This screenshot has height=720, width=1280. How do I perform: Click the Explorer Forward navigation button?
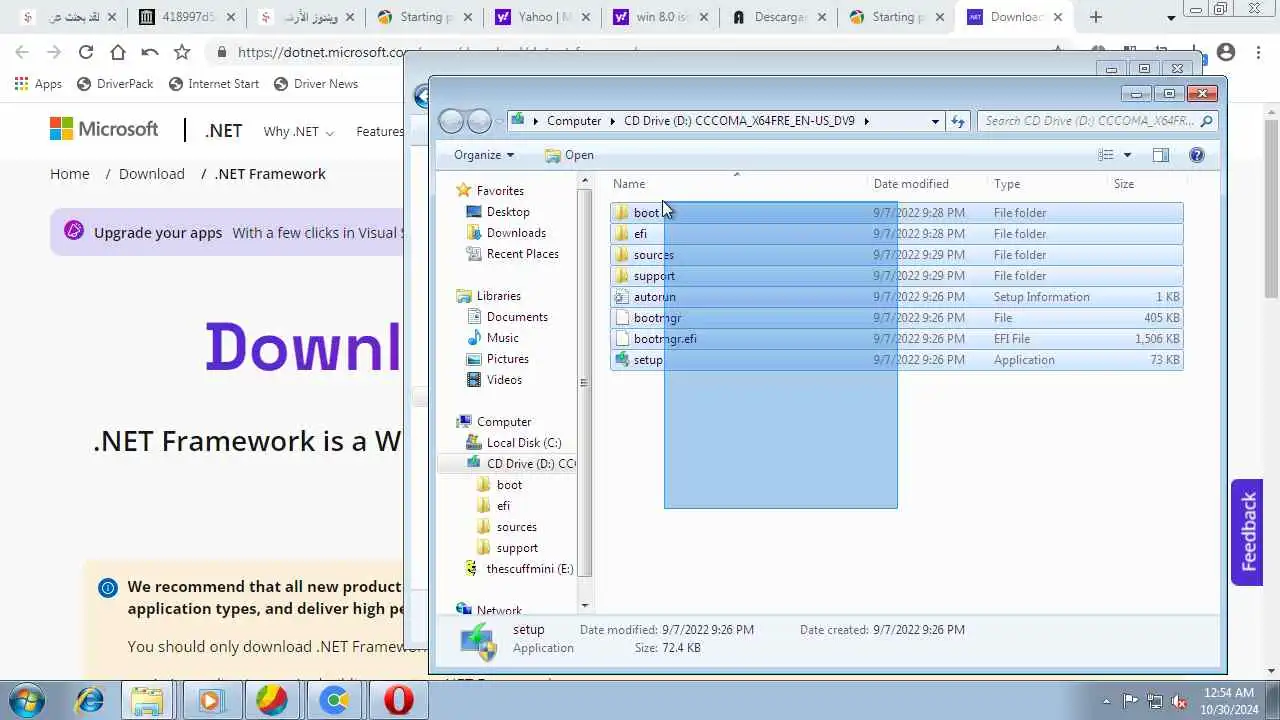(479, 121)
